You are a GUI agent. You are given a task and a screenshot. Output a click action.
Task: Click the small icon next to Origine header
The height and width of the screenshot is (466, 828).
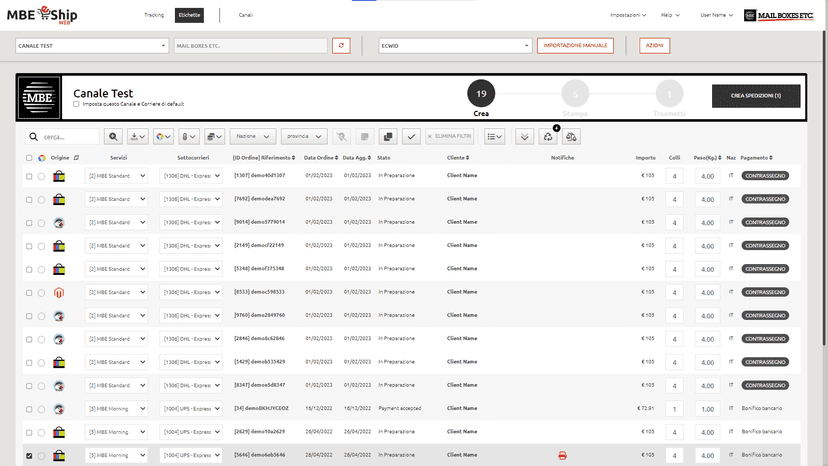[76, 157]
